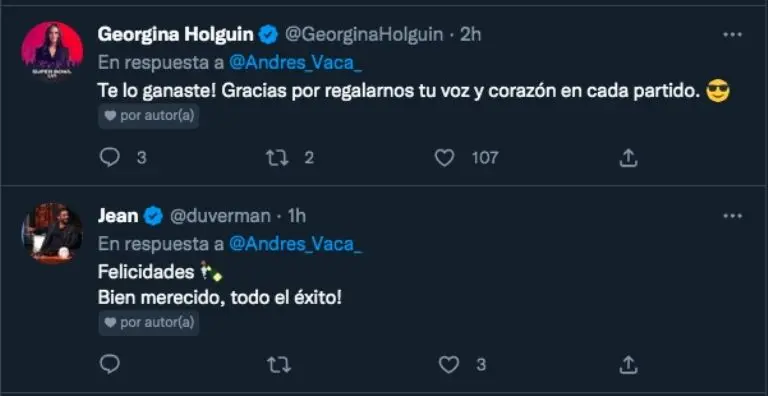Open @Andres_Vaca_ link in Georgina's reply
This screenshot has width=768, height=396.
point(296,62)
